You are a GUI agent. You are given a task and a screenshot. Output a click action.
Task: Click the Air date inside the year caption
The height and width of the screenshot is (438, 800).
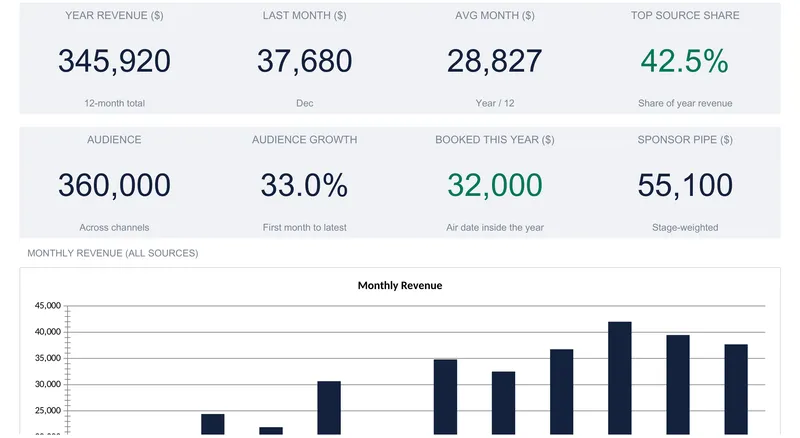494,227
